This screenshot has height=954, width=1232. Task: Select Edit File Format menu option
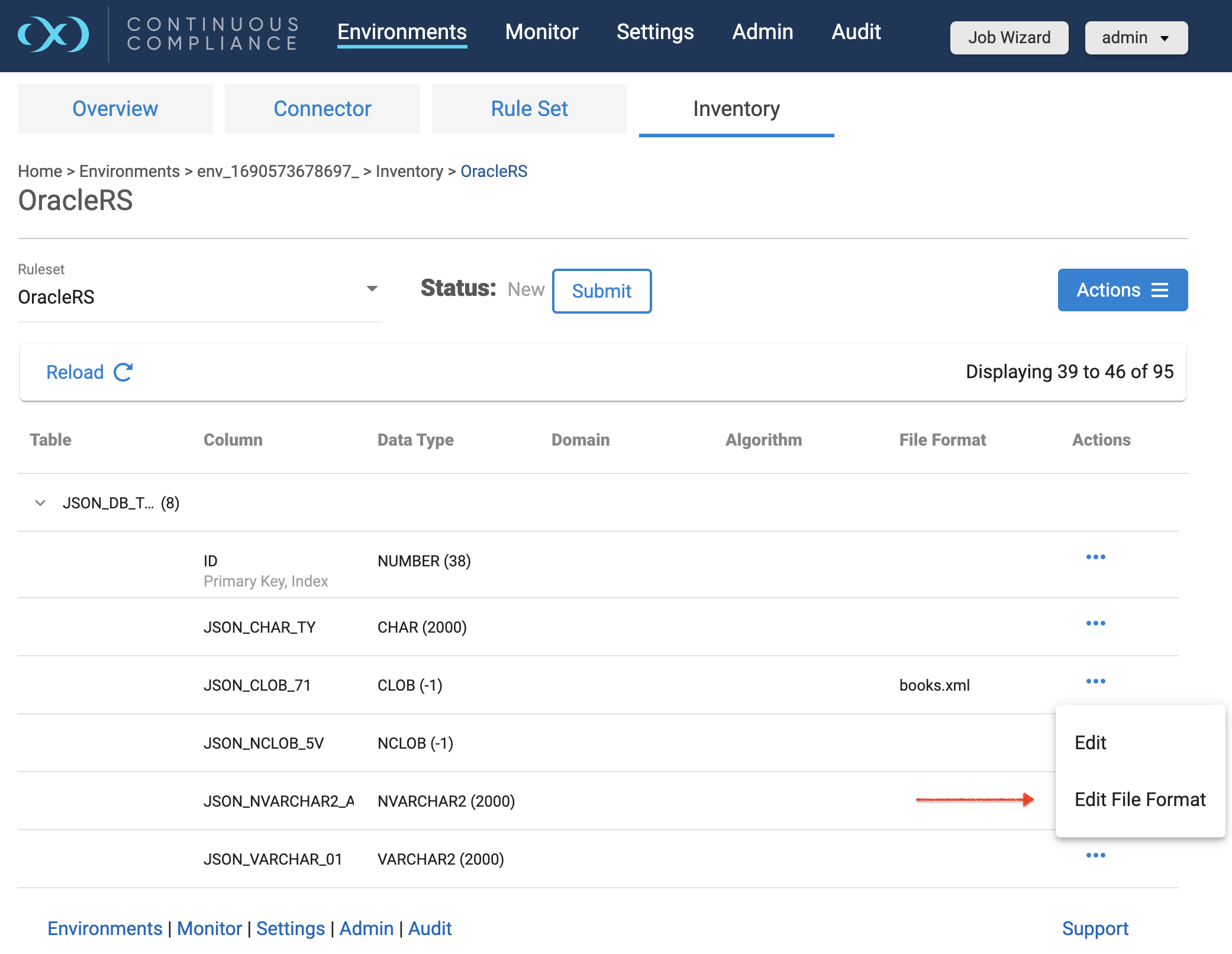[x=1140, y=800]
